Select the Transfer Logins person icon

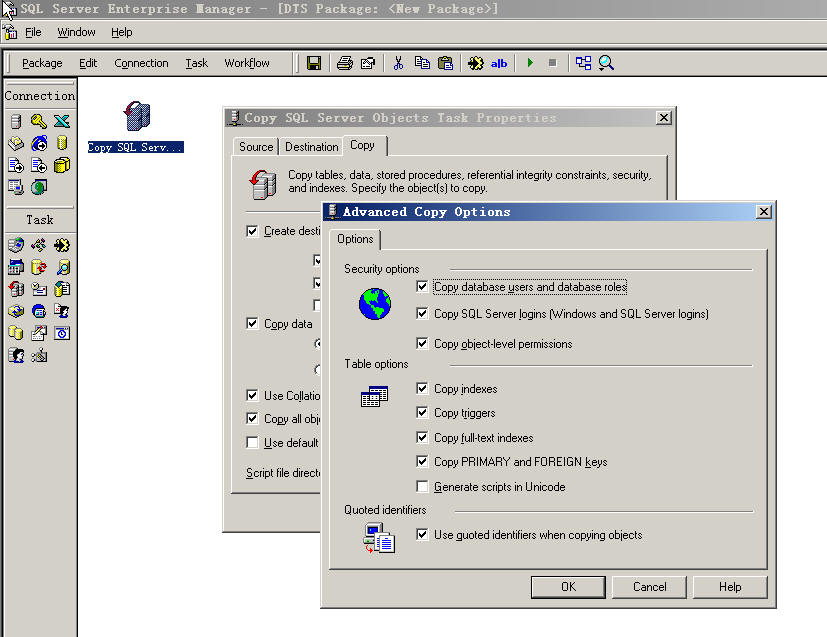pyautogui.click(x=16, y=355)
